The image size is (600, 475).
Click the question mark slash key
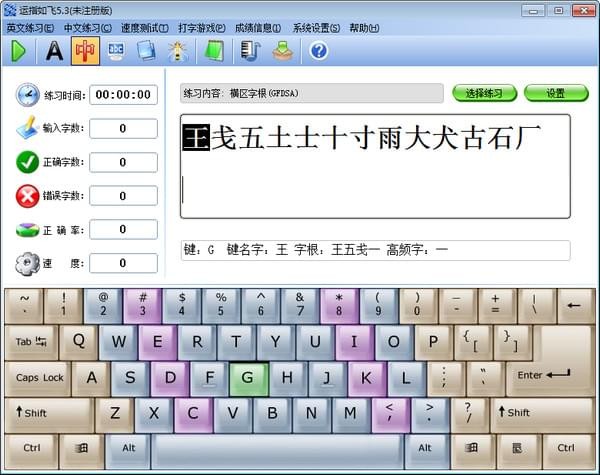pyautogui.click(x=469, y=415)
